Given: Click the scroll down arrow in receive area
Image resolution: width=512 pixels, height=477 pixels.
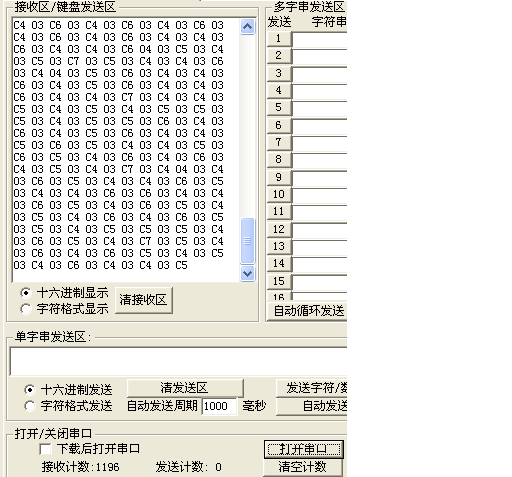Looking at the screenshot, I should pyautogui.click(x=247, y=274).
